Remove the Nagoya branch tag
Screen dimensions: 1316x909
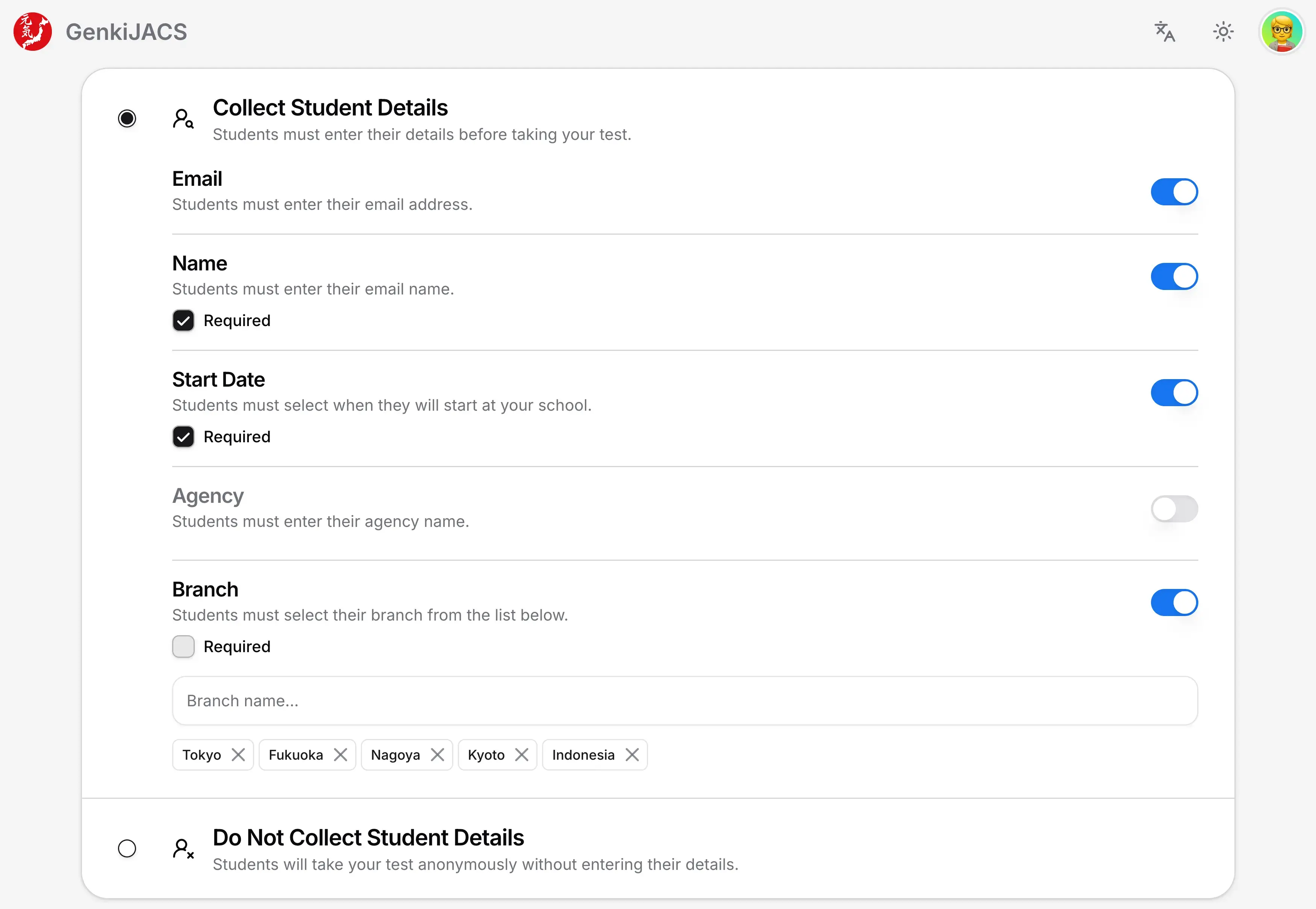[x=438, y=754]
